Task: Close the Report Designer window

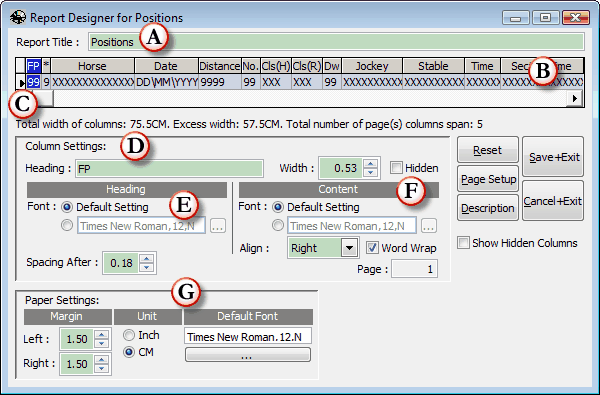Action: click(x=576, y=18)
